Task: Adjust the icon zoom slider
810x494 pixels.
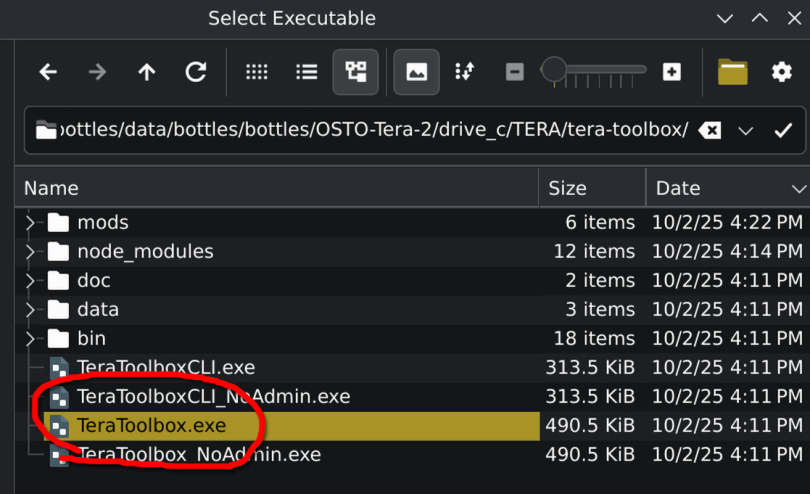Action: (x=553, y=71)
